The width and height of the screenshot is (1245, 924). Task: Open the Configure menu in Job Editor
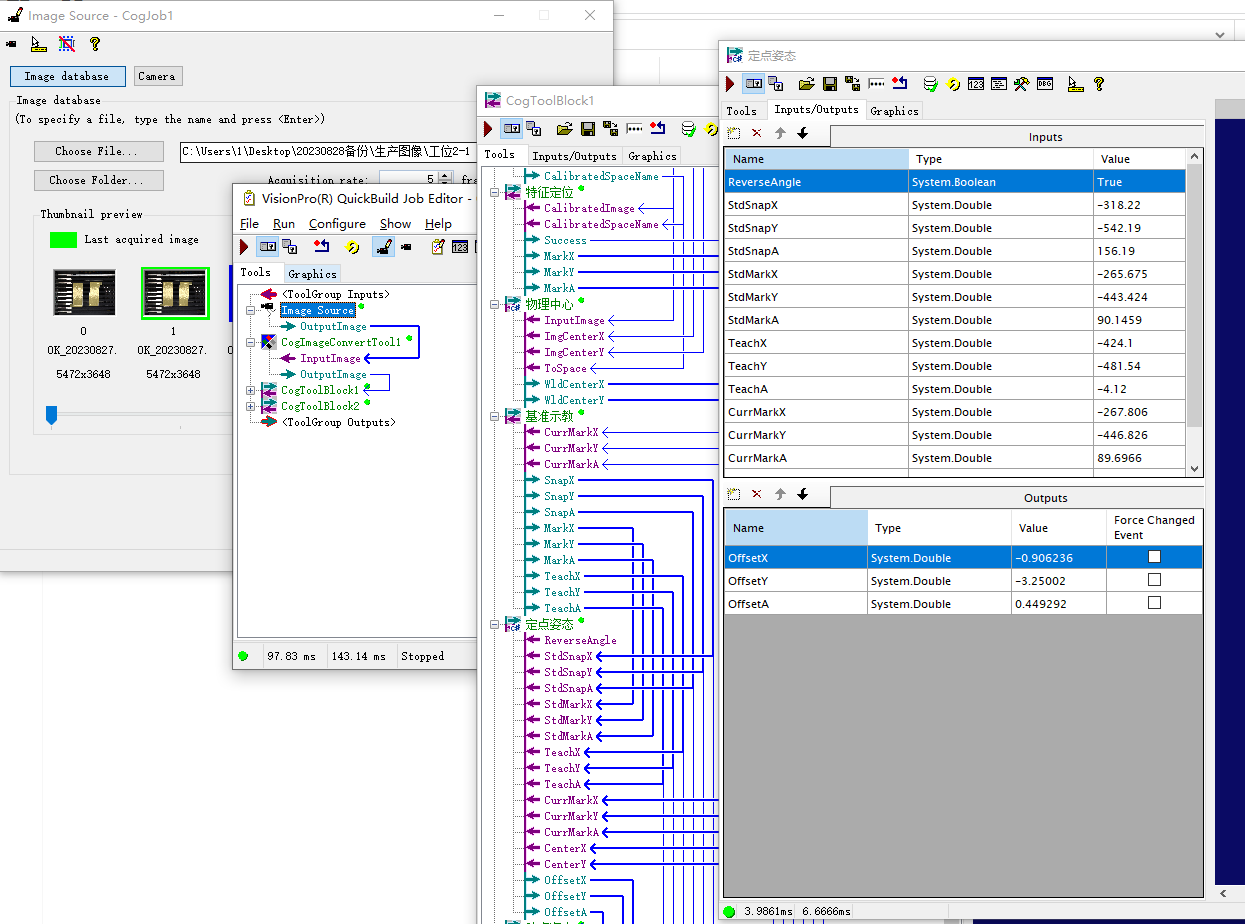point(337,224)
